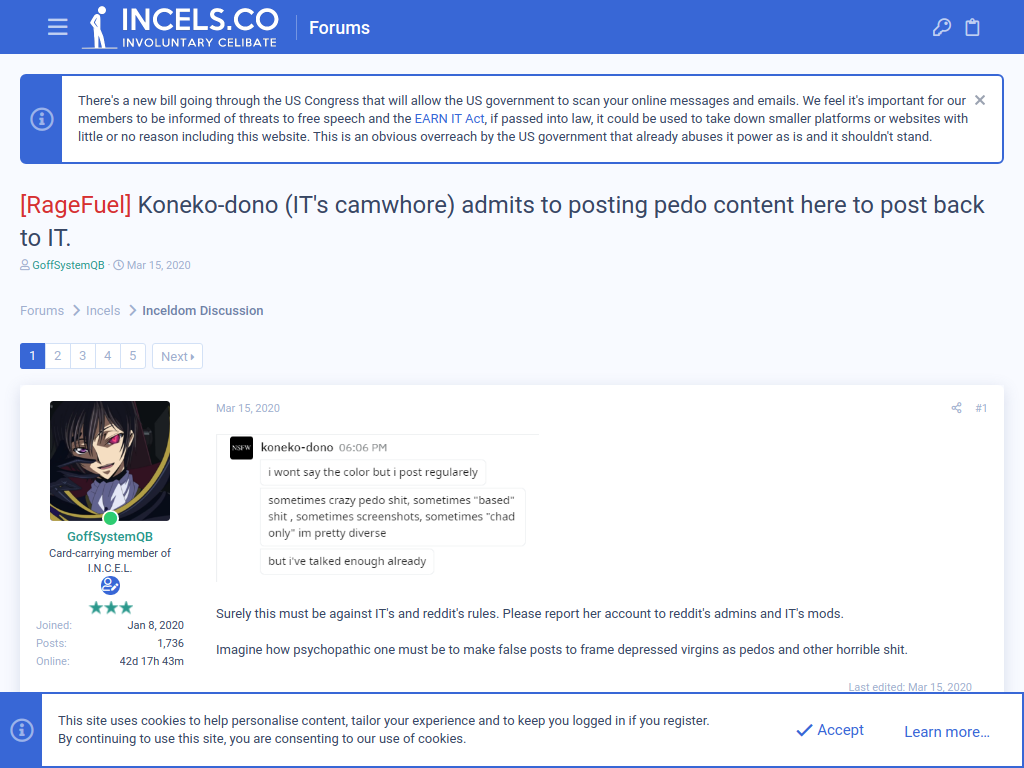The image size is (1024, 768).
Task: Click GoffSystemQB's avatar image
Action: (110, 461)
